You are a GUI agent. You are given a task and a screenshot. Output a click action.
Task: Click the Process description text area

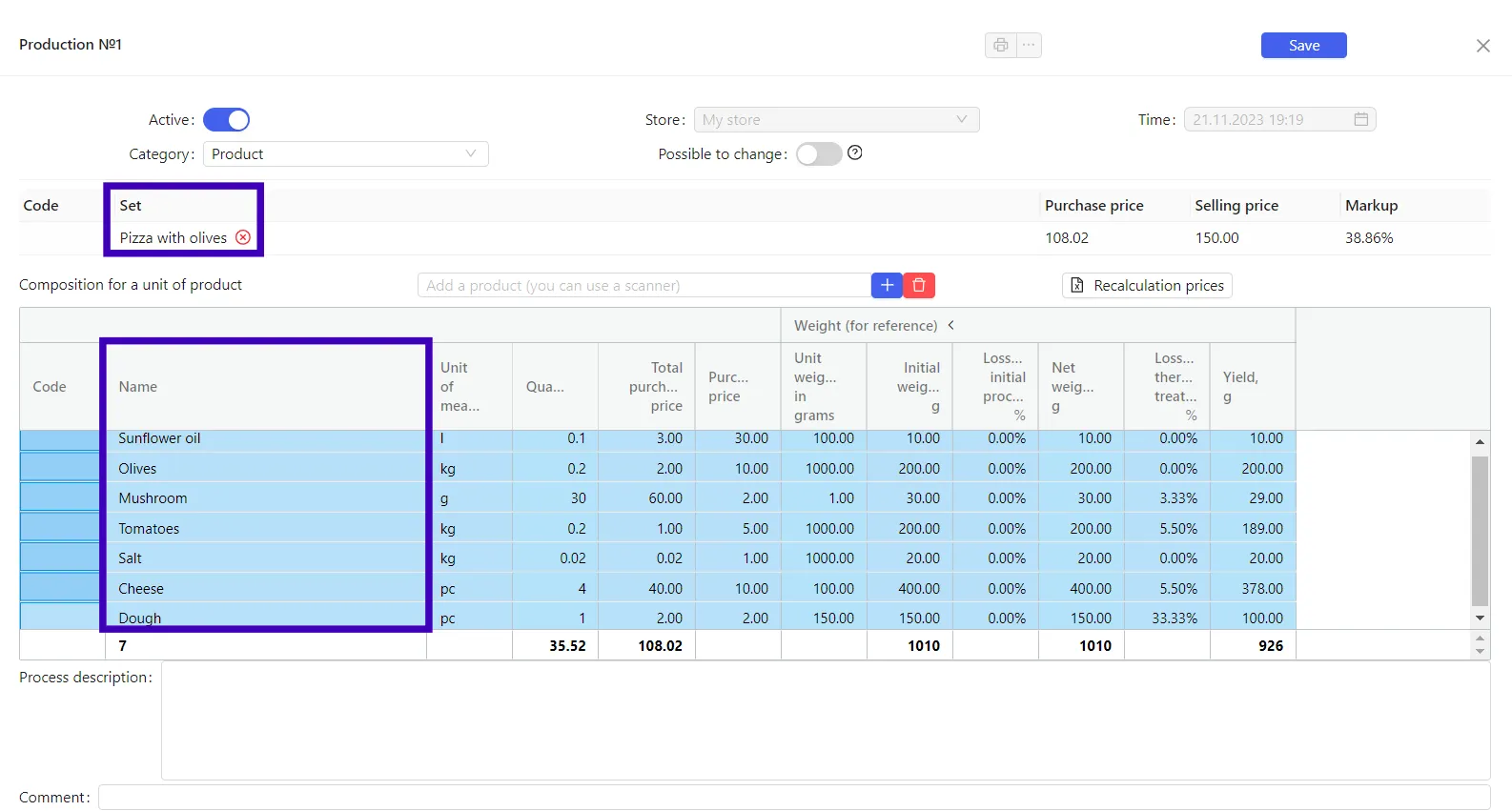tap(826, 720)
